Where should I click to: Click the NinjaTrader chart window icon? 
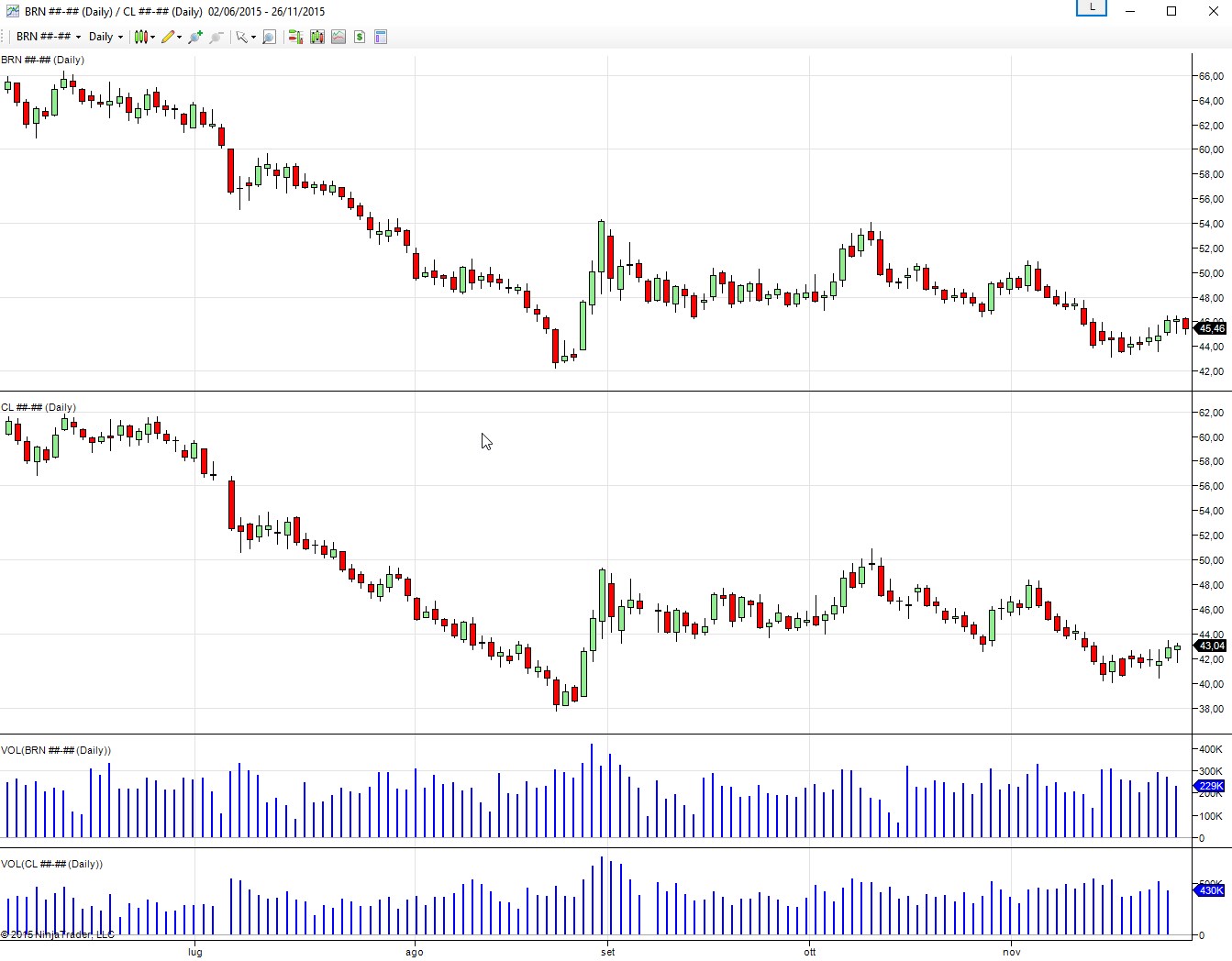(x=12, y=11)
